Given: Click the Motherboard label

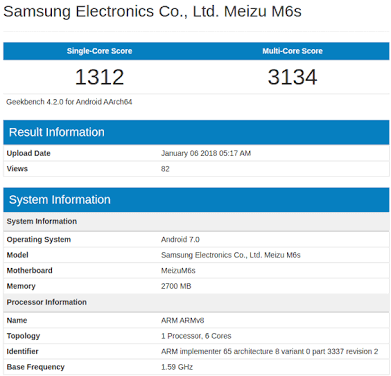Looking at the screenshot, I should [x=29, y=270].
